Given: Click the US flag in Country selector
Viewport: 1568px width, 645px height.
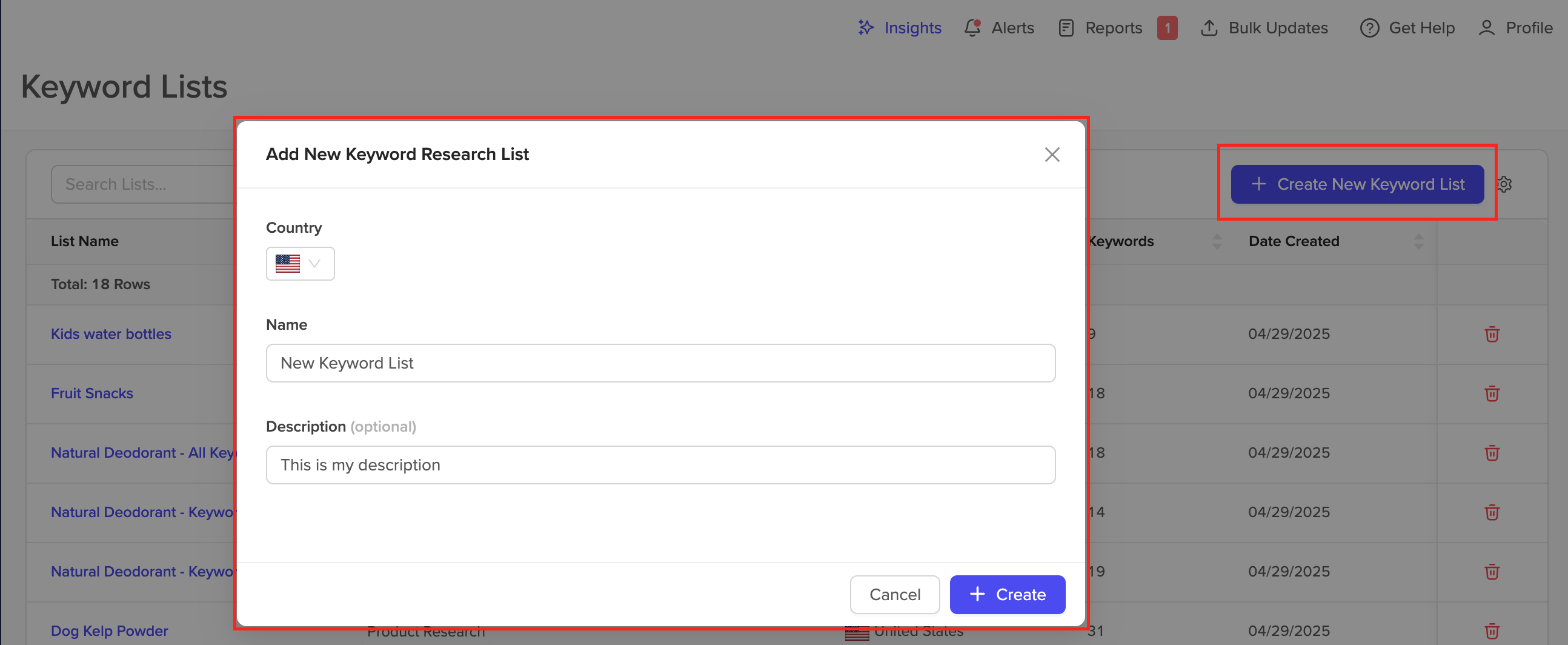Looking at the screenshot, I should 287,264.
